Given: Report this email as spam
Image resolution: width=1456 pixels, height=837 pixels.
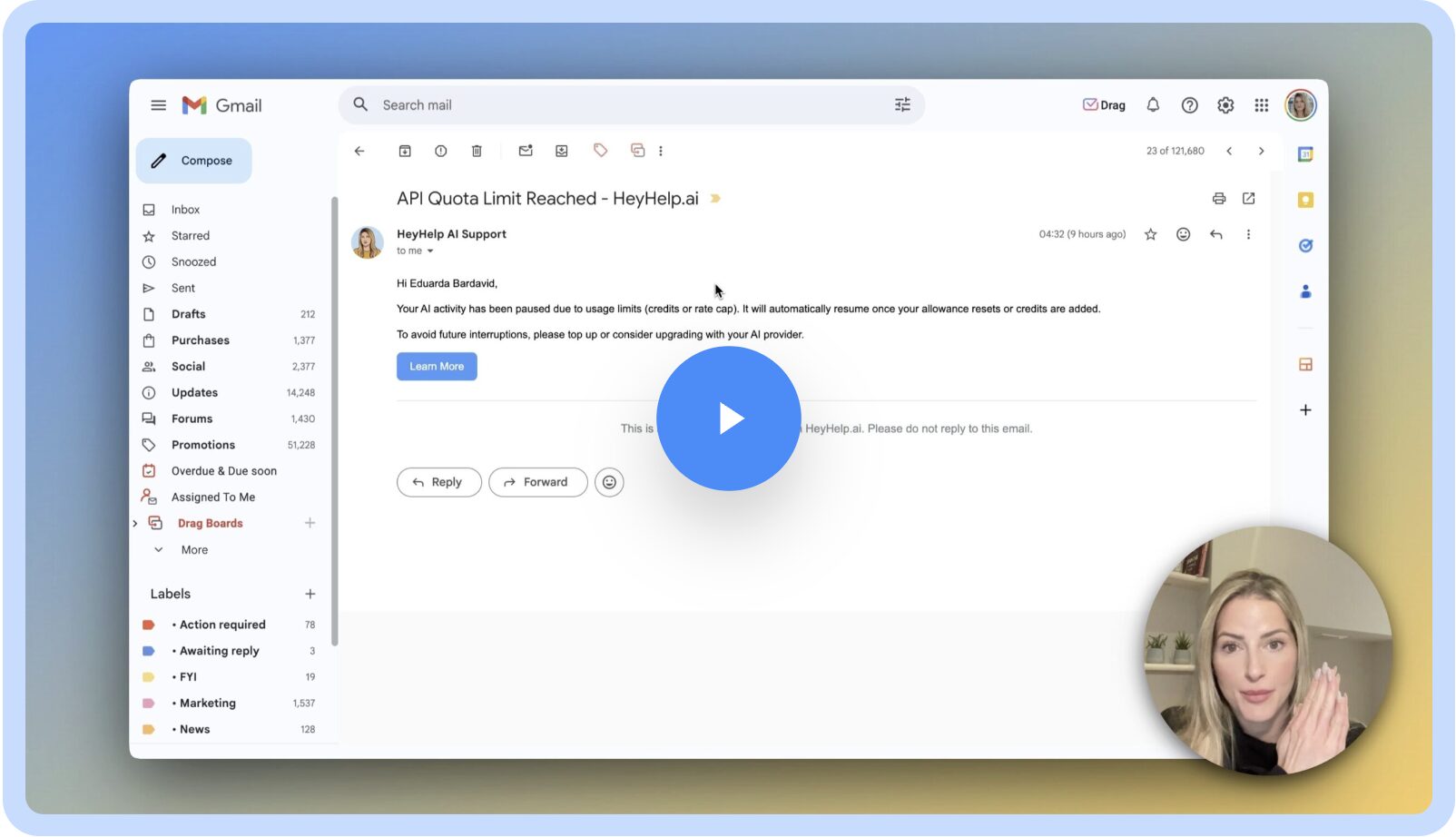Looking at the screenshot, I should [x=440, y=152].
